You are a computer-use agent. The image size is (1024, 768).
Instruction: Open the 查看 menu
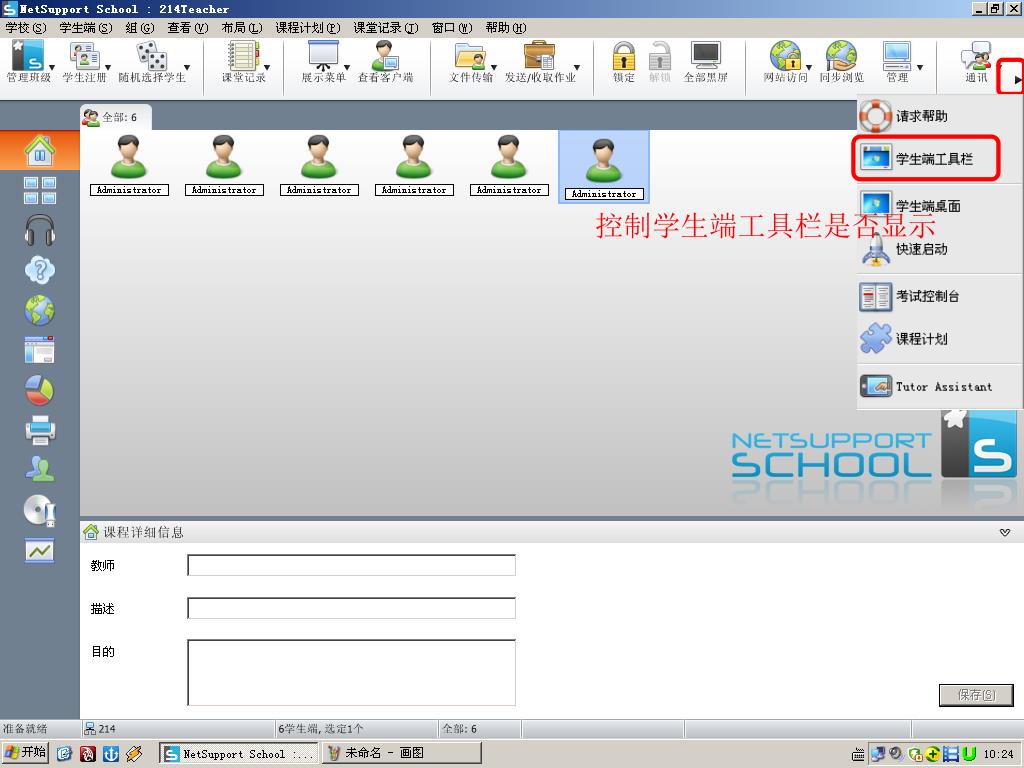(187, 27)
